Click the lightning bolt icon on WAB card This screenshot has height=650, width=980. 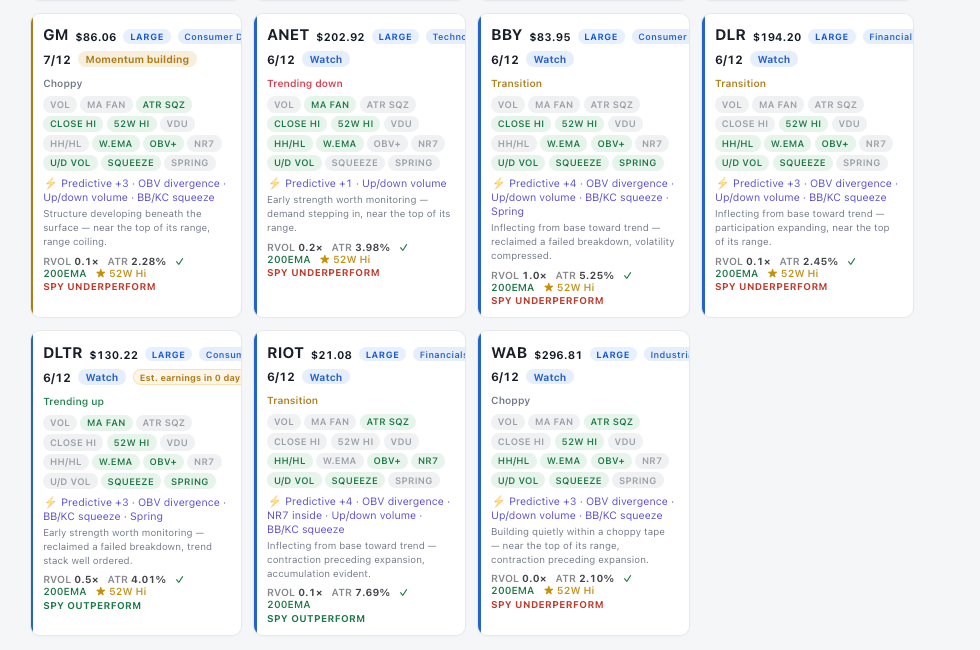(498, 501)
